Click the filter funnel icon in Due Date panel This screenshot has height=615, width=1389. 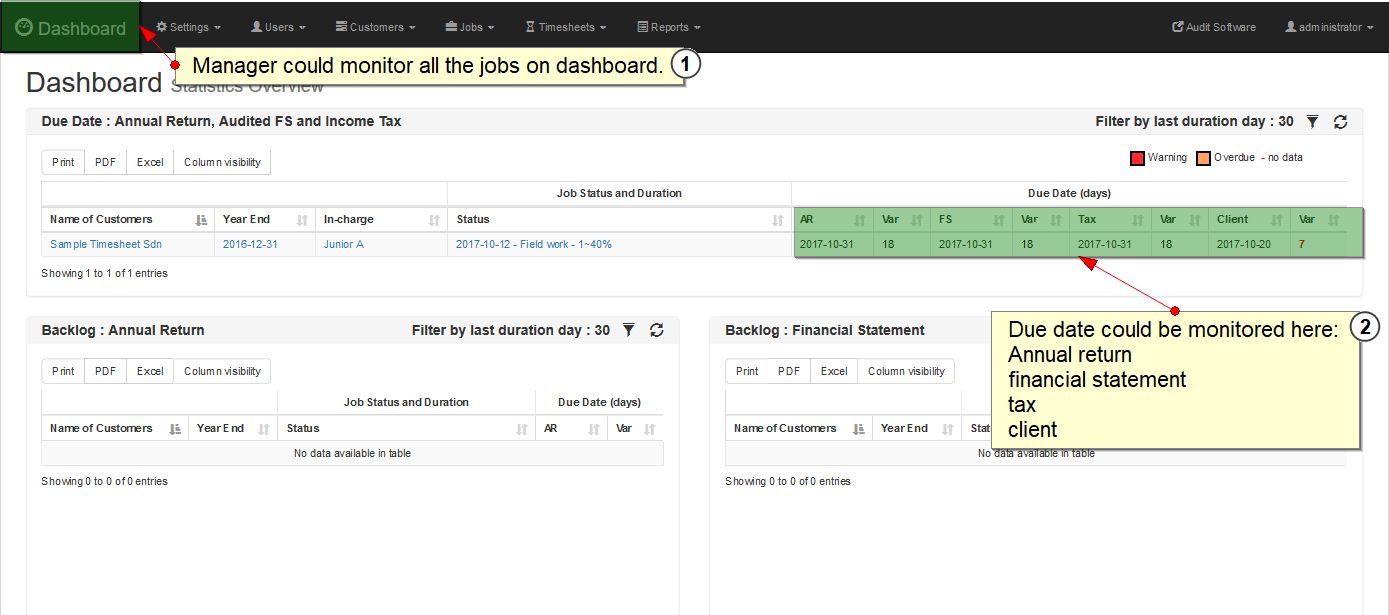coord(1312,122)
